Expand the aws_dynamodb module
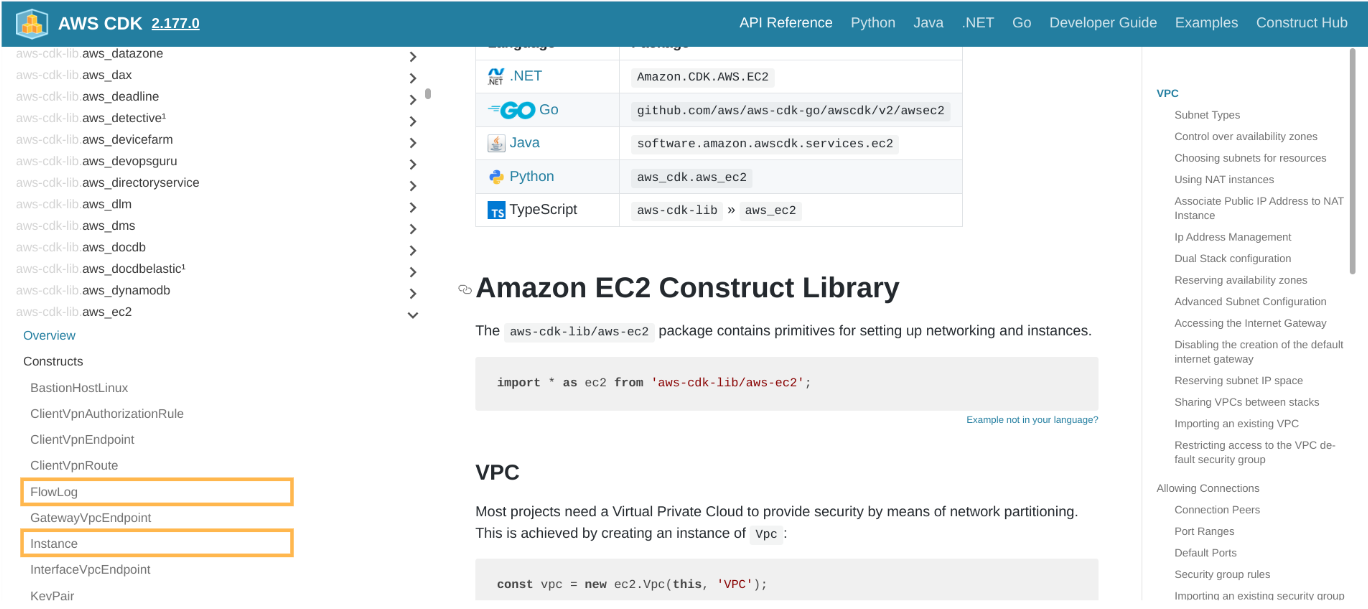The image size is (1368, 609). point(413,293)
